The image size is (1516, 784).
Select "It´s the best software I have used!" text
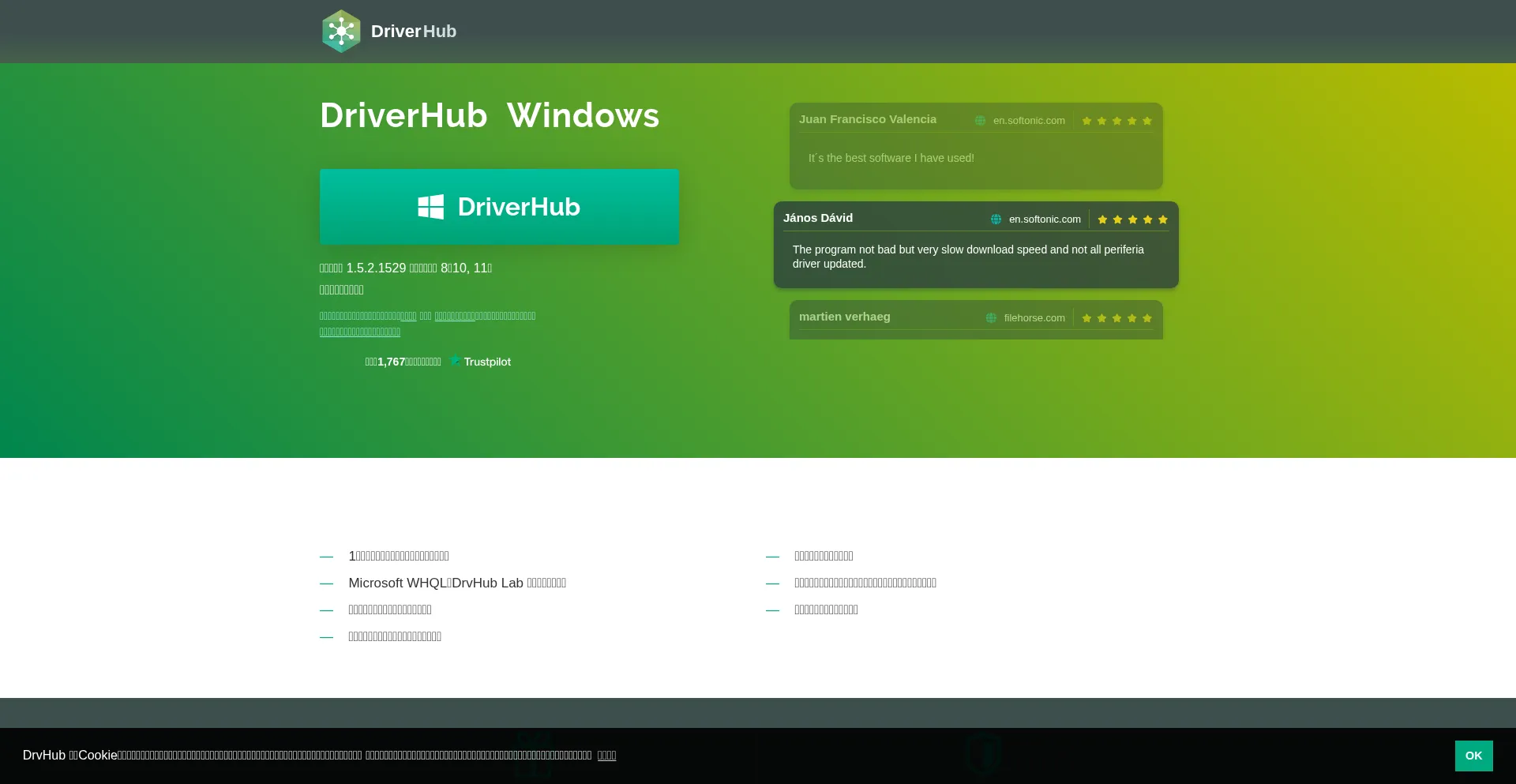coord(891,158)
